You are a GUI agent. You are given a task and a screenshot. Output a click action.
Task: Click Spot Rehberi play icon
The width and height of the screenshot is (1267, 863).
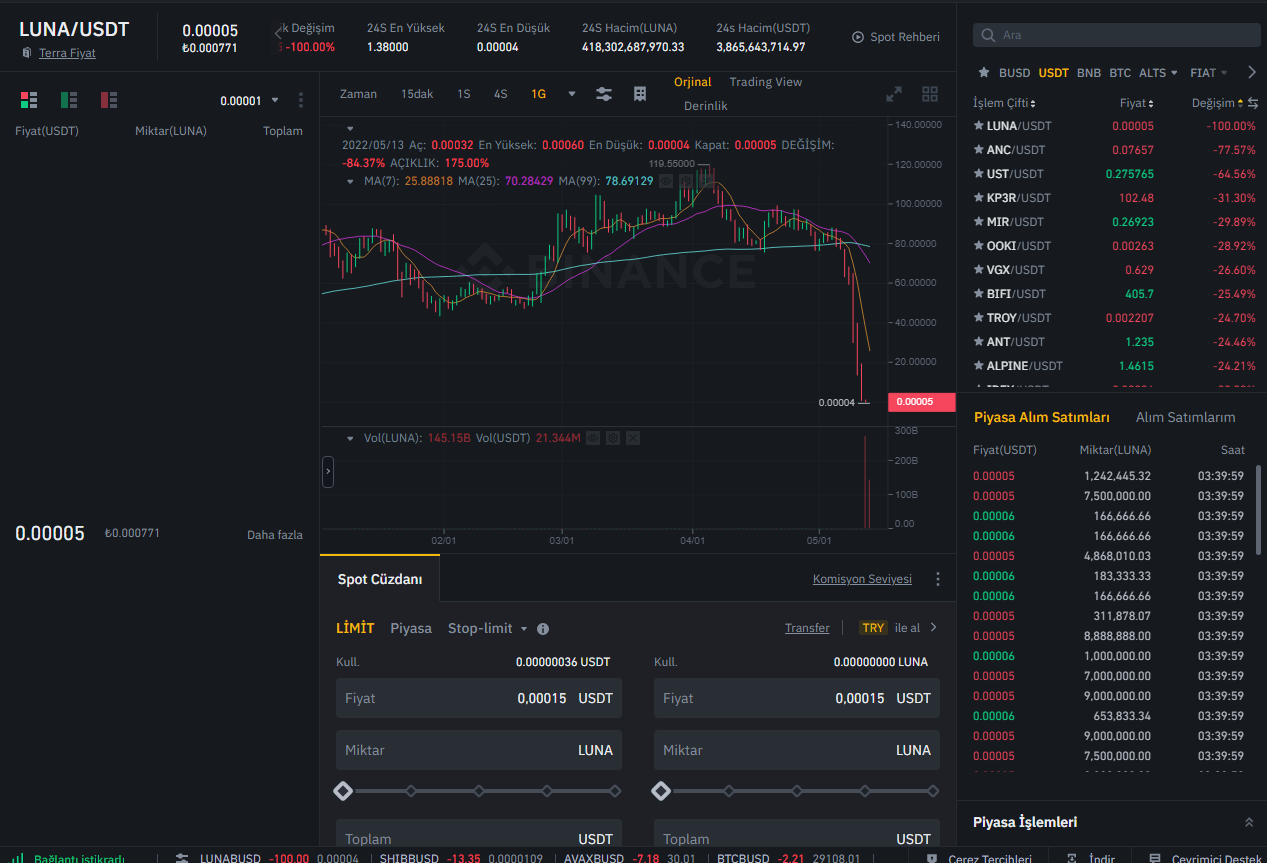pos(858,37)
